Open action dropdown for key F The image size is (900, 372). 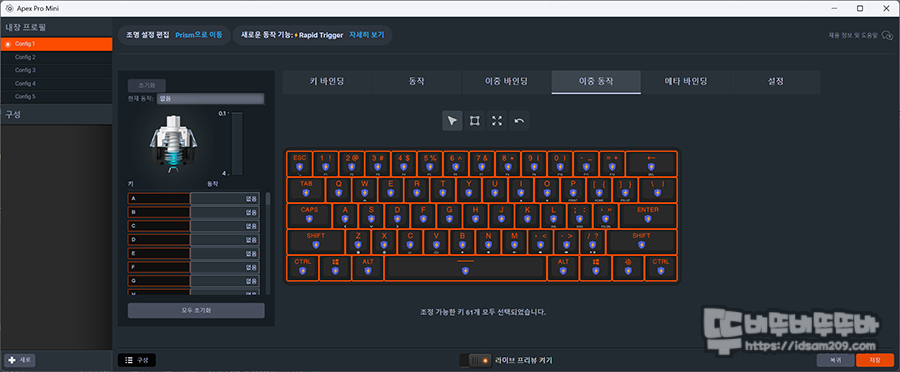225,268
